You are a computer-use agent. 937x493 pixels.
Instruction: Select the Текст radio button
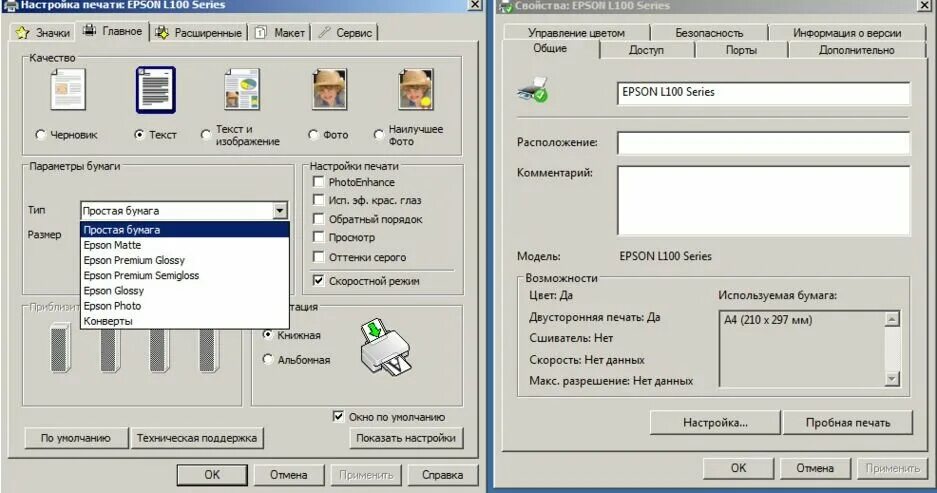point(139,134)
